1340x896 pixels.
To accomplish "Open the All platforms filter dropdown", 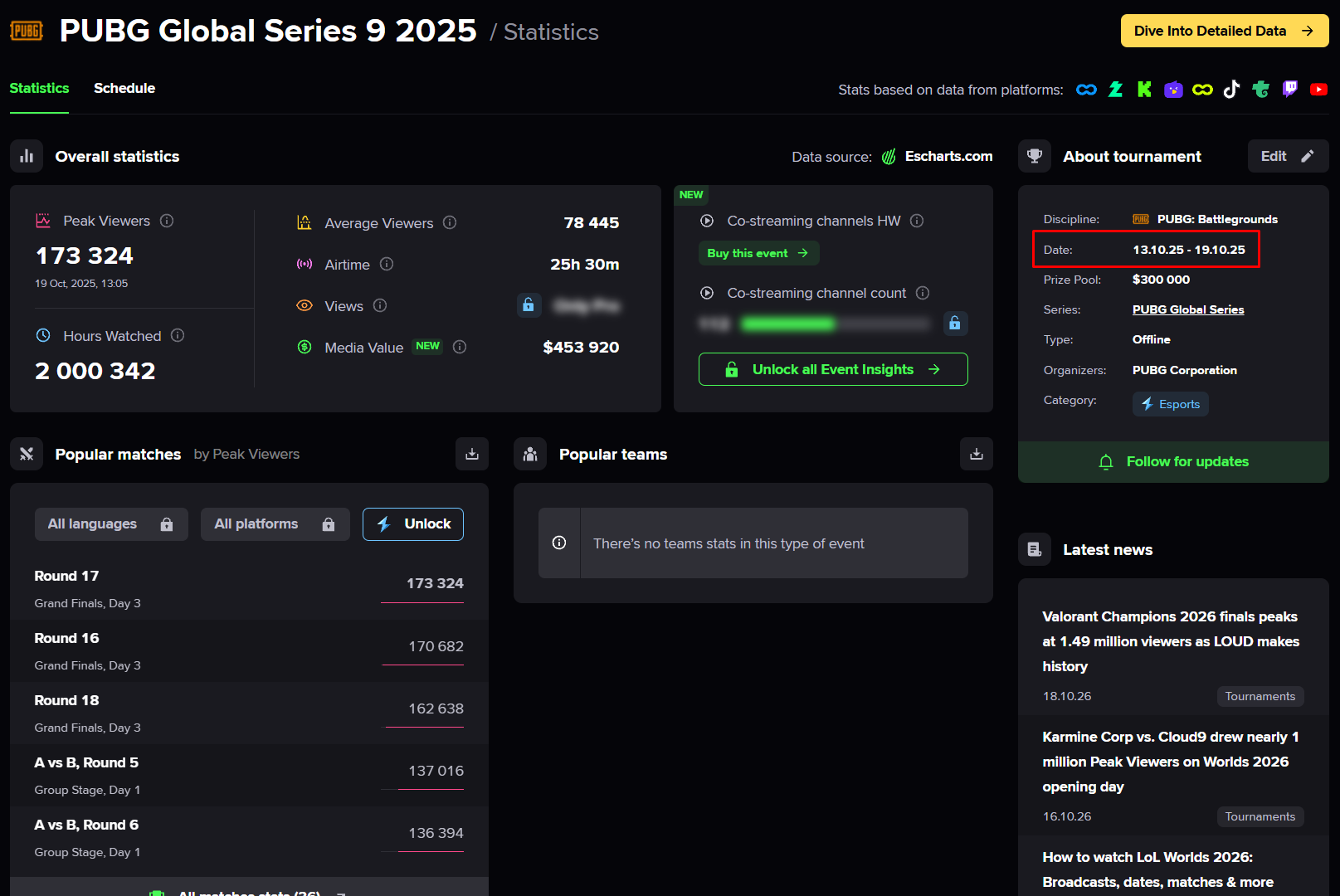I will (275, 524).
